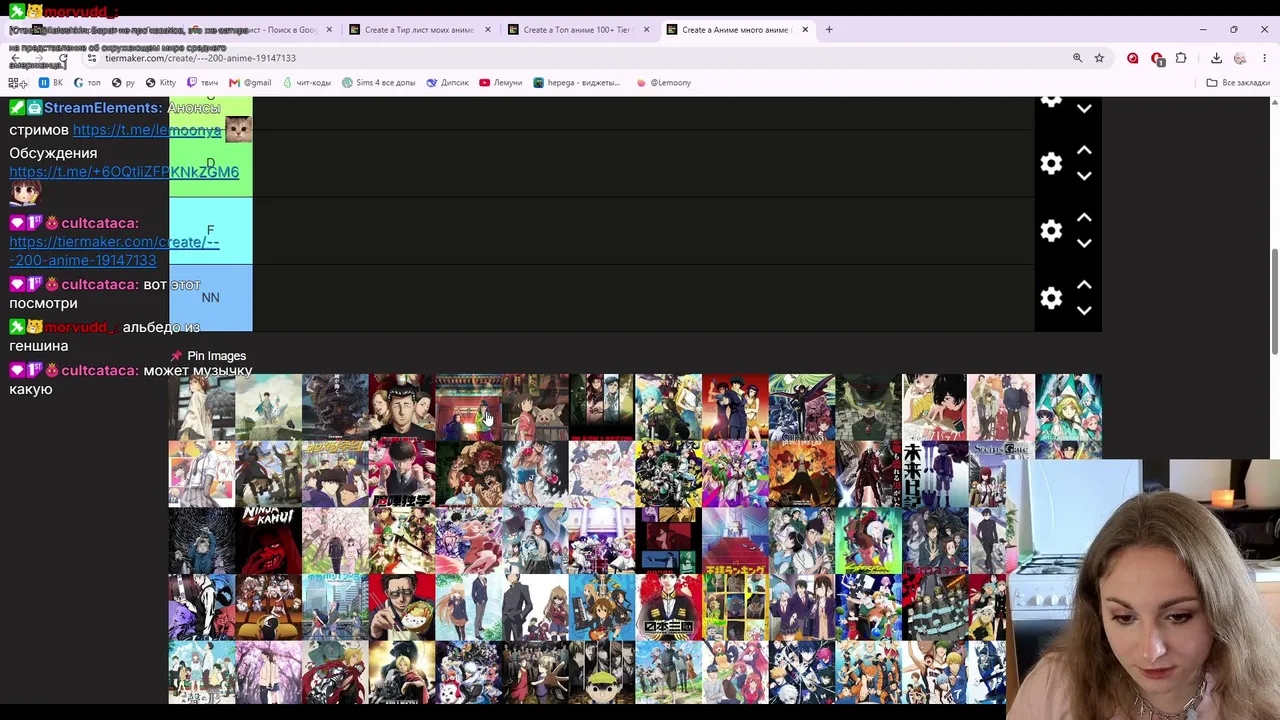
Task: Move tier NN row down
Action: (1084, 310)
